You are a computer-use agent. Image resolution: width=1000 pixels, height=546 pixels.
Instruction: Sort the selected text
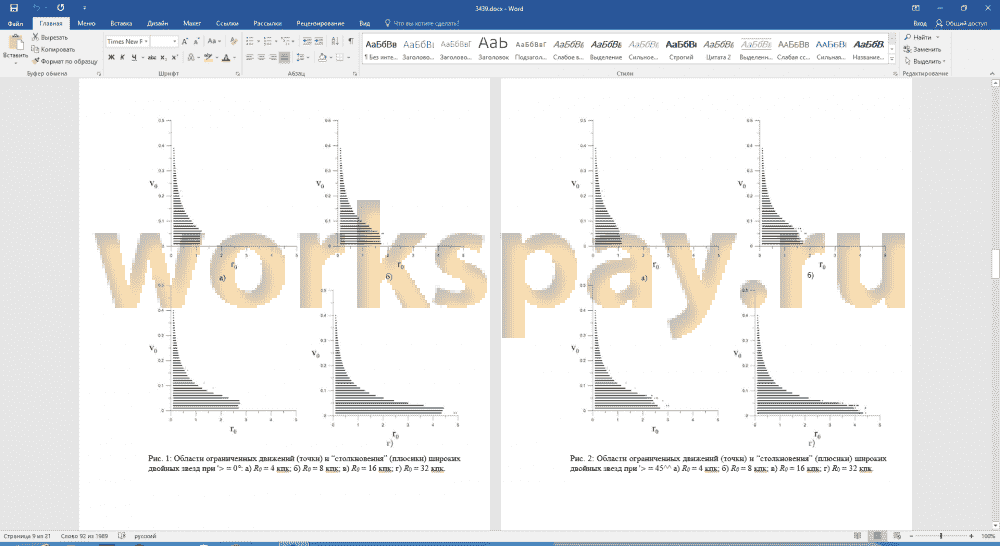[335, 41]
